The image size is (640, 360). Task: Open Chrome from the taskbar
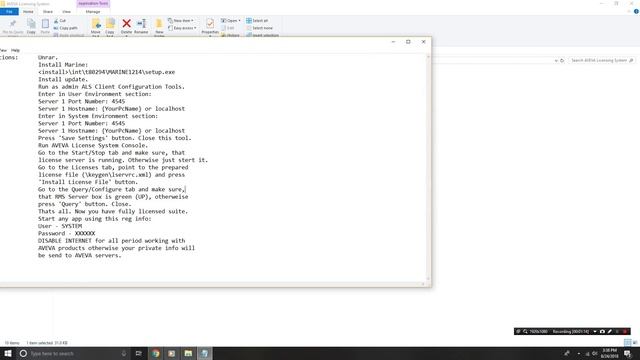(156, 353)
